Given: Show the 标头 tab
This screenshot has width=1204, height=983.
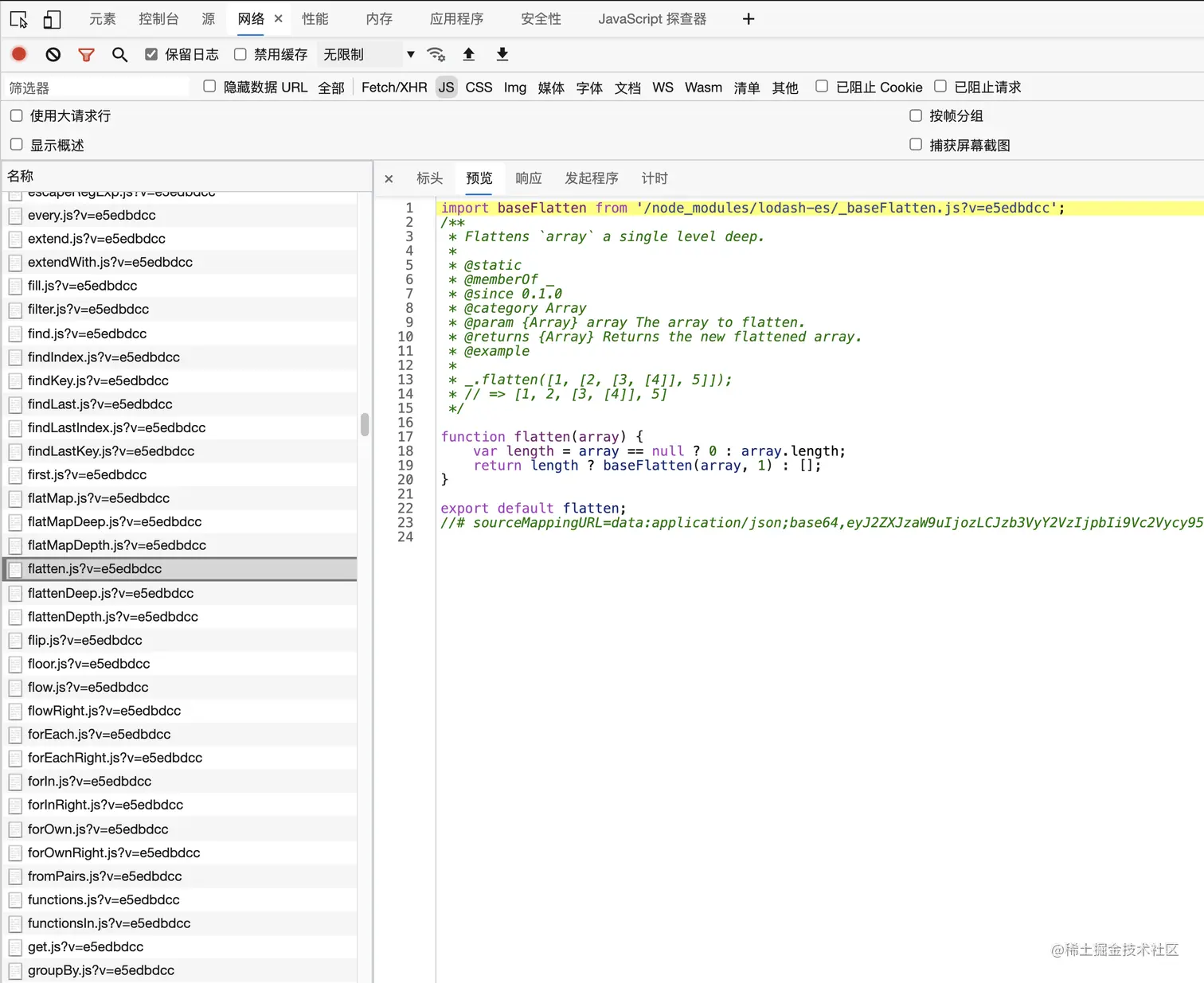Looking at the screenshot, I should (x=430, y=178).
